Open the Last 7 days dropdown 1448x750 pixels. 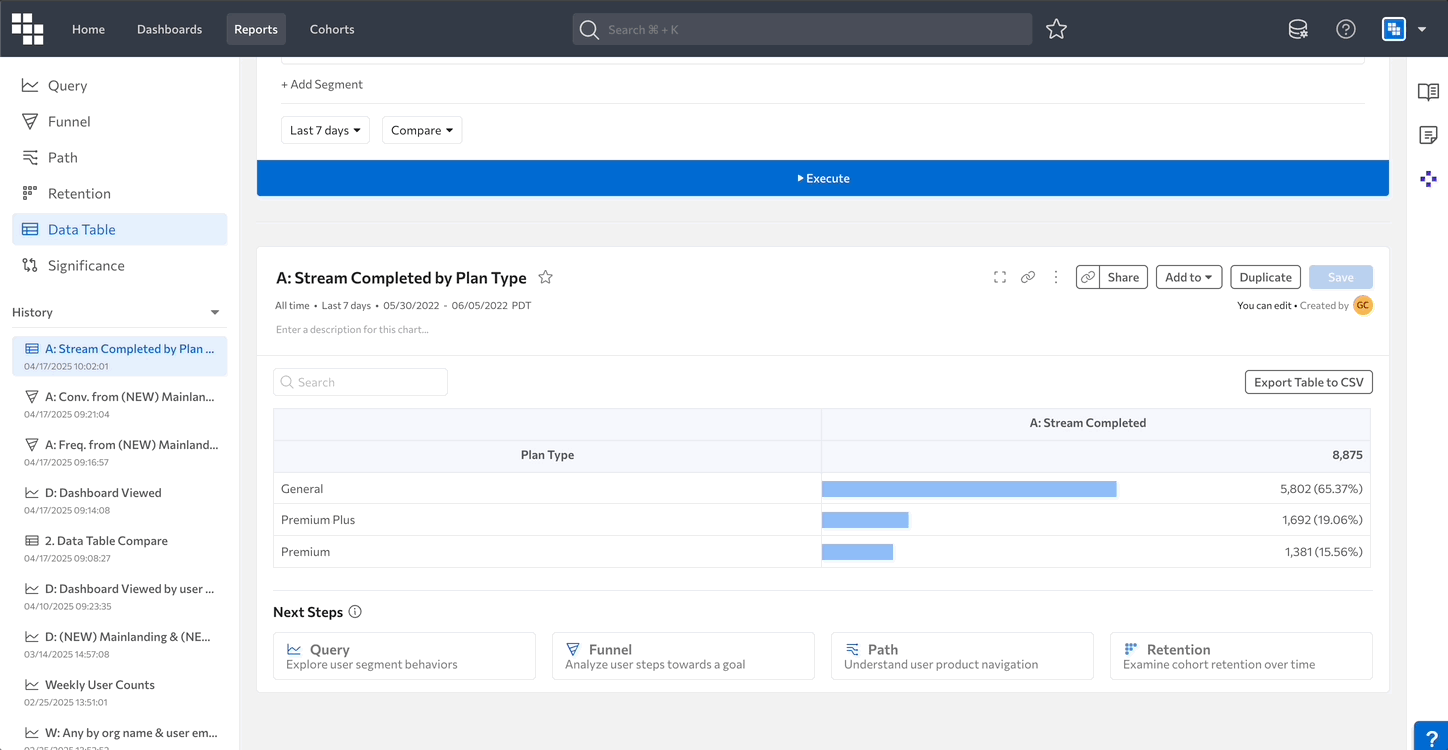tap(325, 130)
